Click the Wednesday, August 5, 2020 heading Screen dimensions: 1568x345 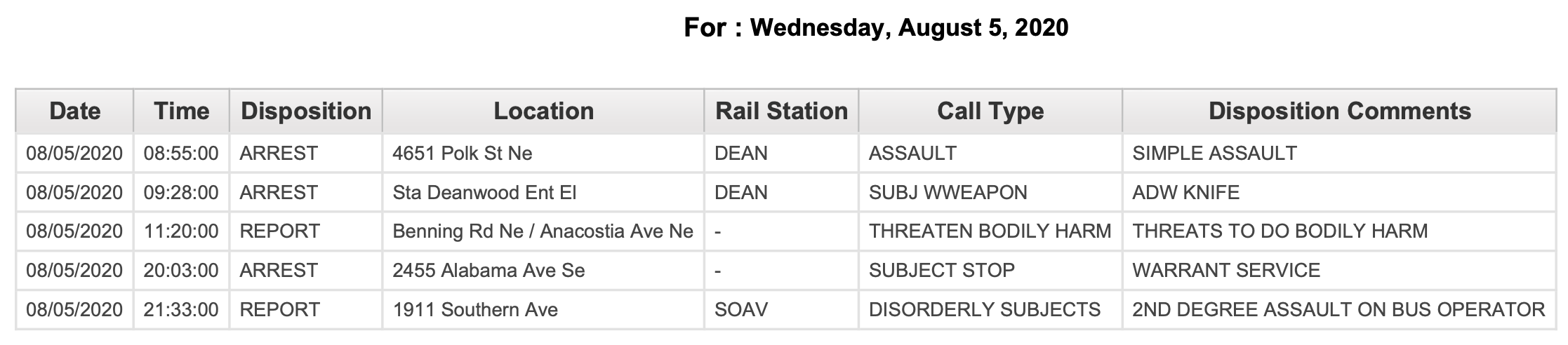(909, 28)
